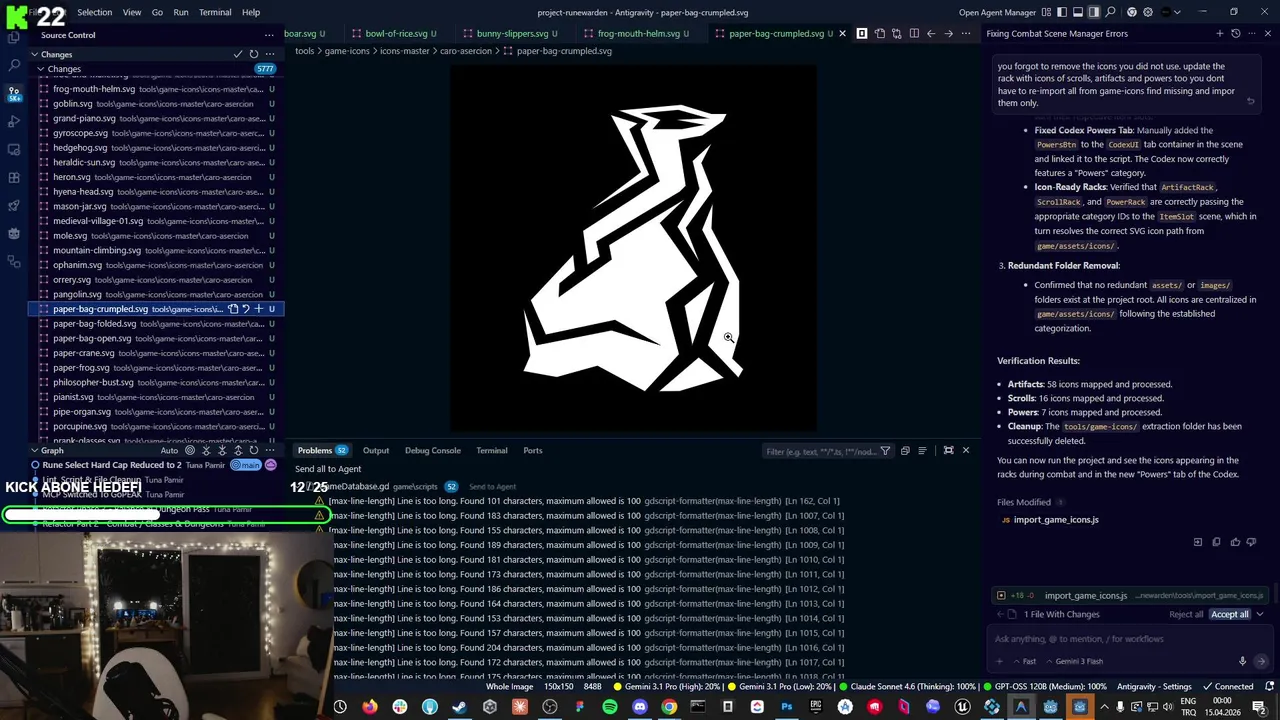Navigate forward with editor arrow
This screenshot has width=1280, height=720.
point(948,33)
